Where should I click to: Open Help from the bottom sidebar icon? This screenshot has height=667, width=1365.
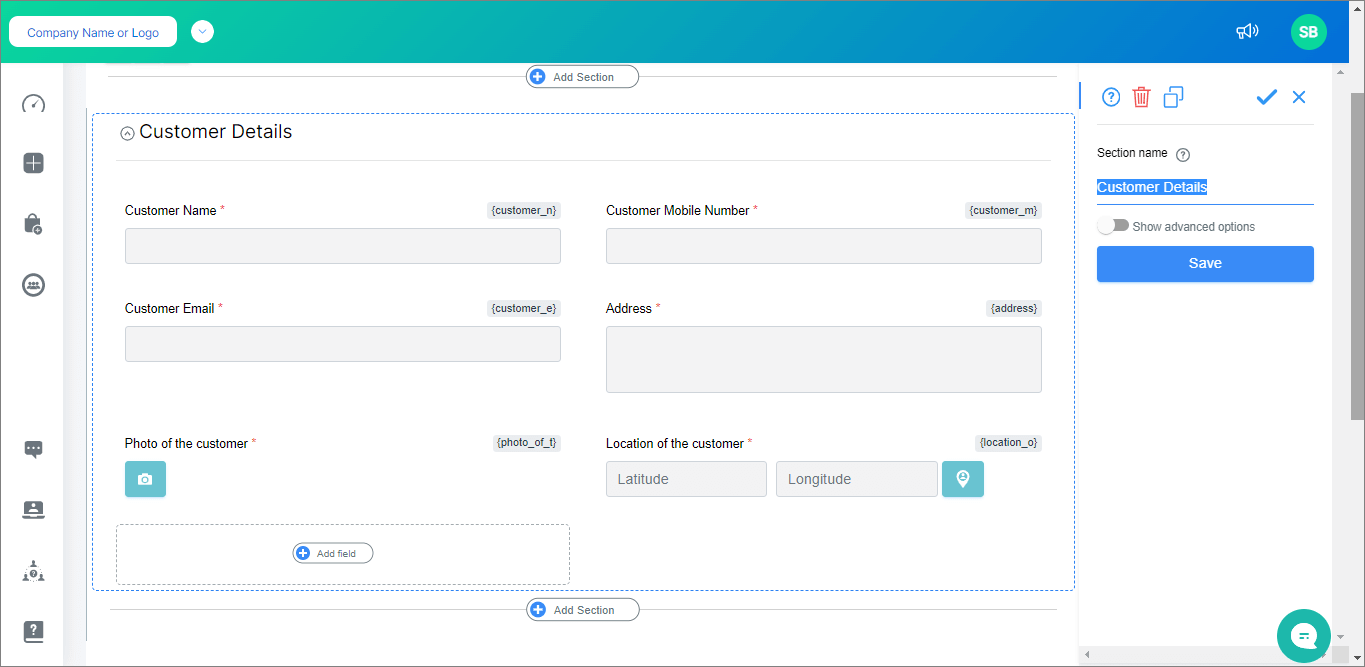click(33, 631)
